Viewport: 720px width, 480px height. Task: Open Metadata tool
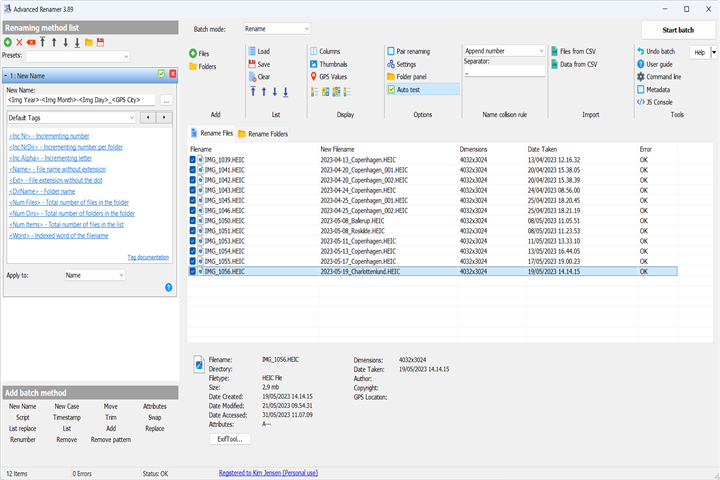click(653, 90)
